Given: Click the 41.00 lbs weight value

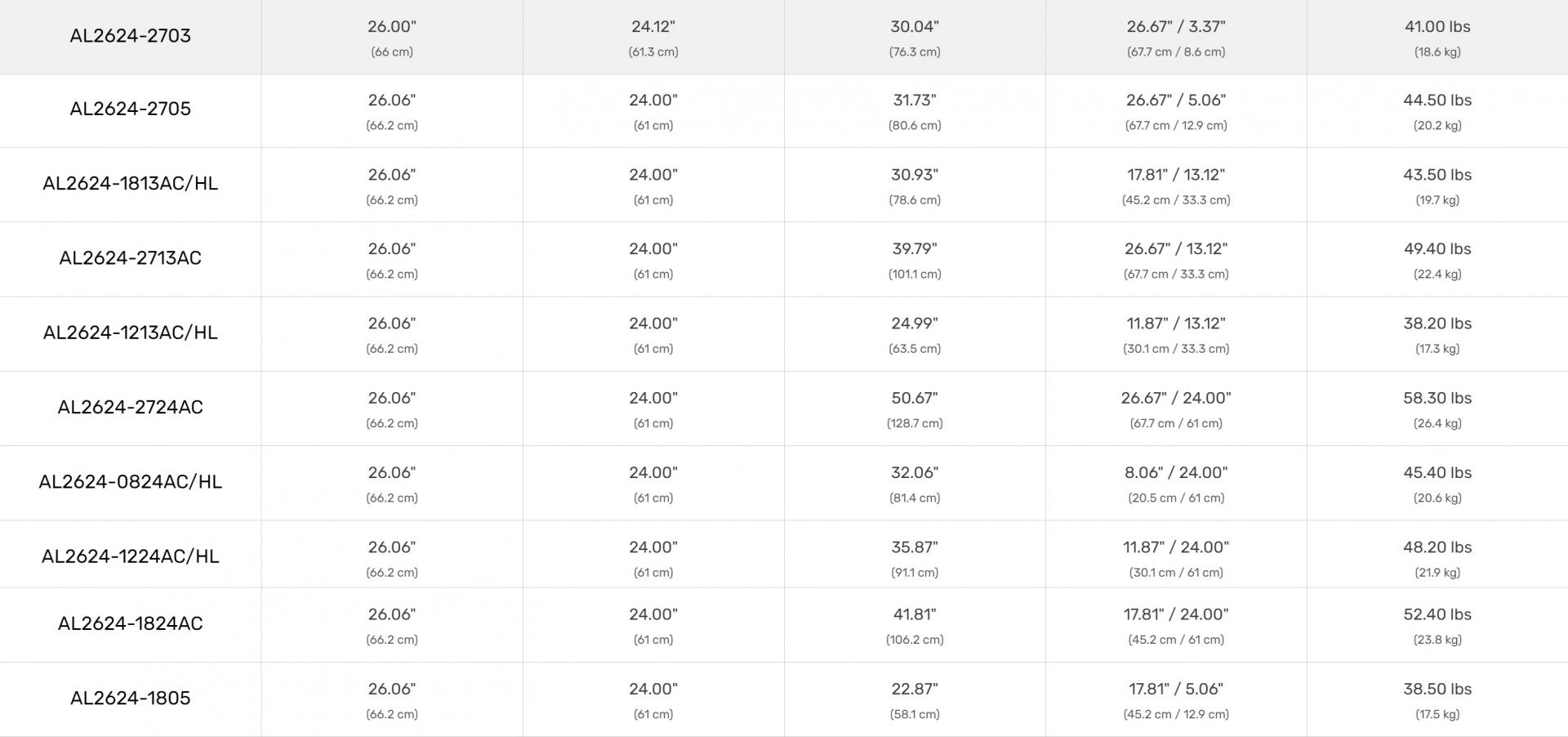Looking at the screenshot, I should pos(1437,27).
